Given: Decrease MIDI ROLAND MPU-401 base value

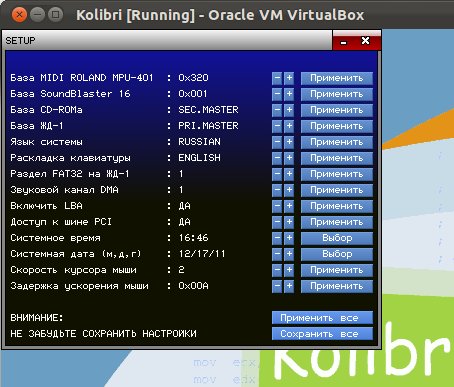Looking at the screenshot, I should point(277,78).
